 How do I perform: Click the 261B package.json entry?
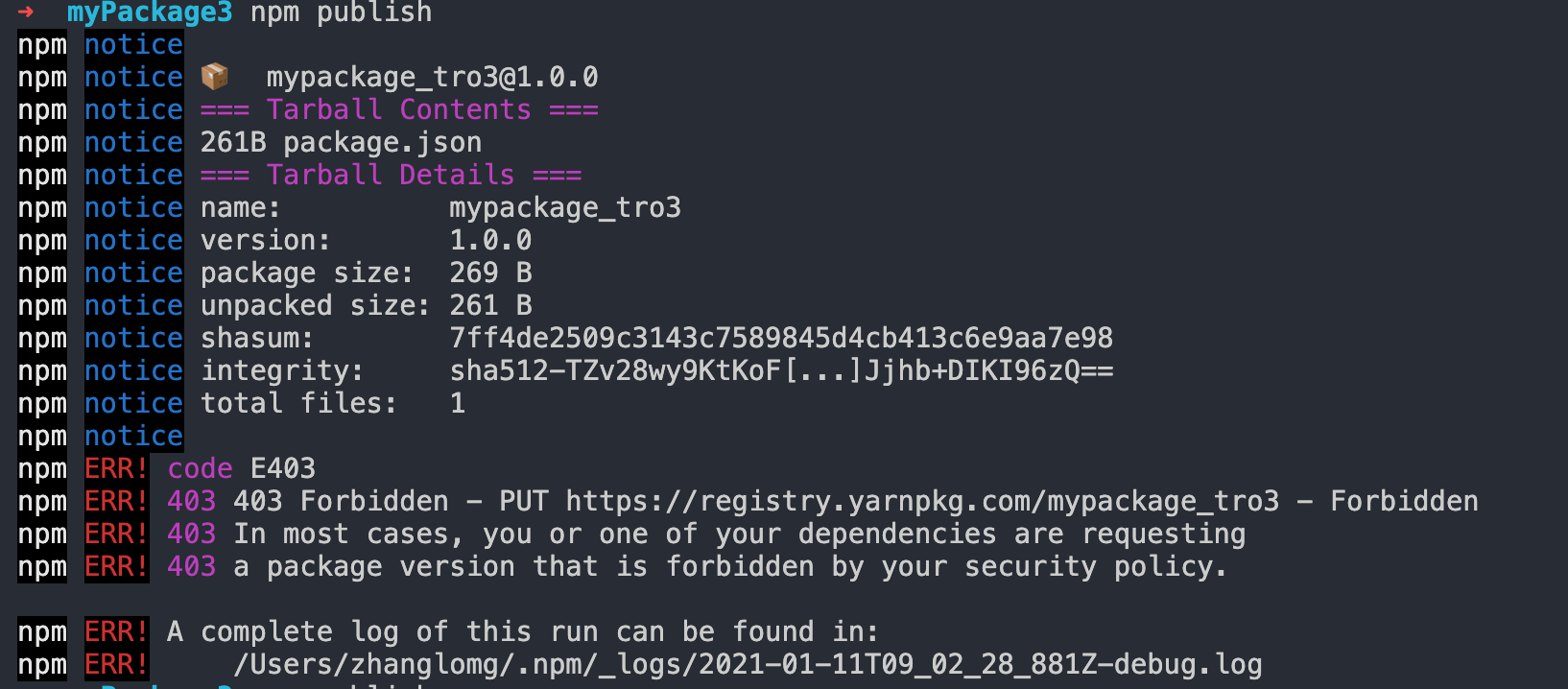coord(341,142)
